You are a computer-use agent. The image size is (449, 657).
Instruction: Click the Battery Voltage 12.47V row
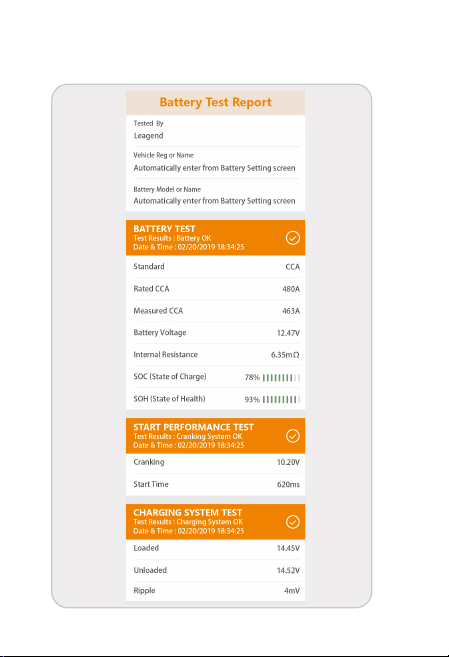tap(215, 333)
